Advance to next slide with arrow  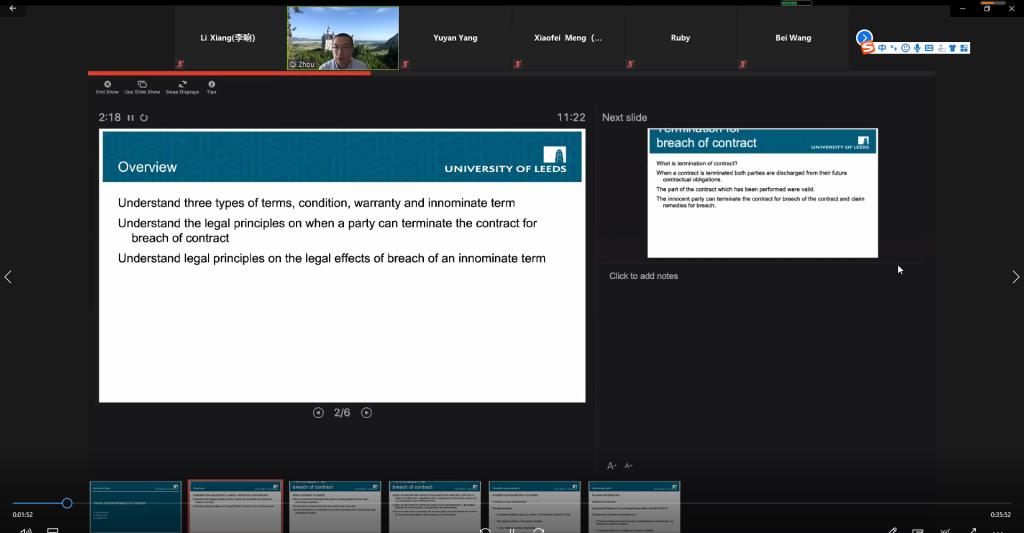(366, 413)
